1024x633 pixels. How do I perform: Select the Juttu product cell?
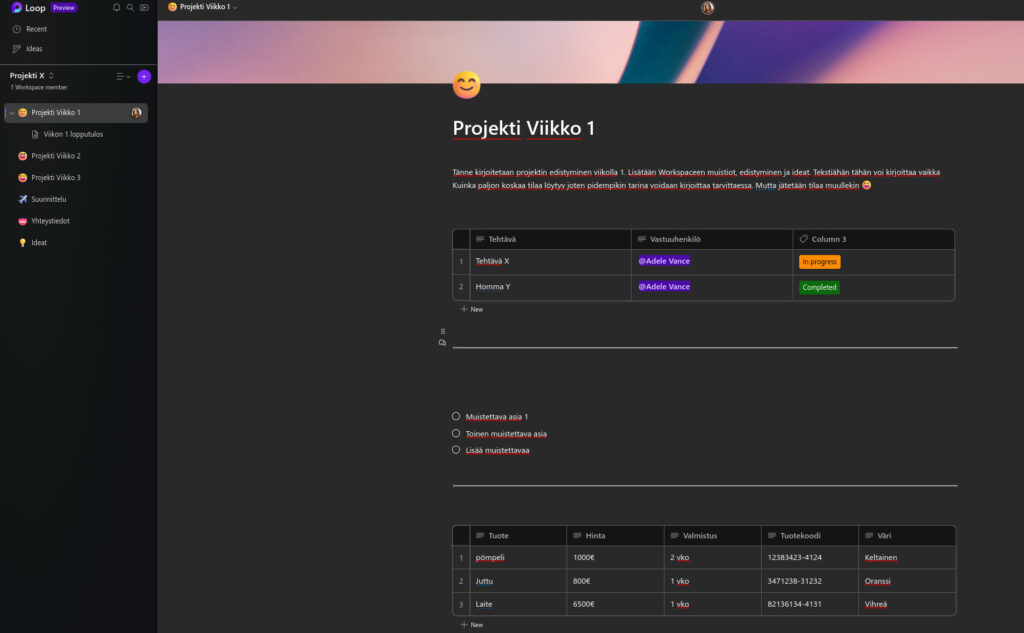coord(518,581)
